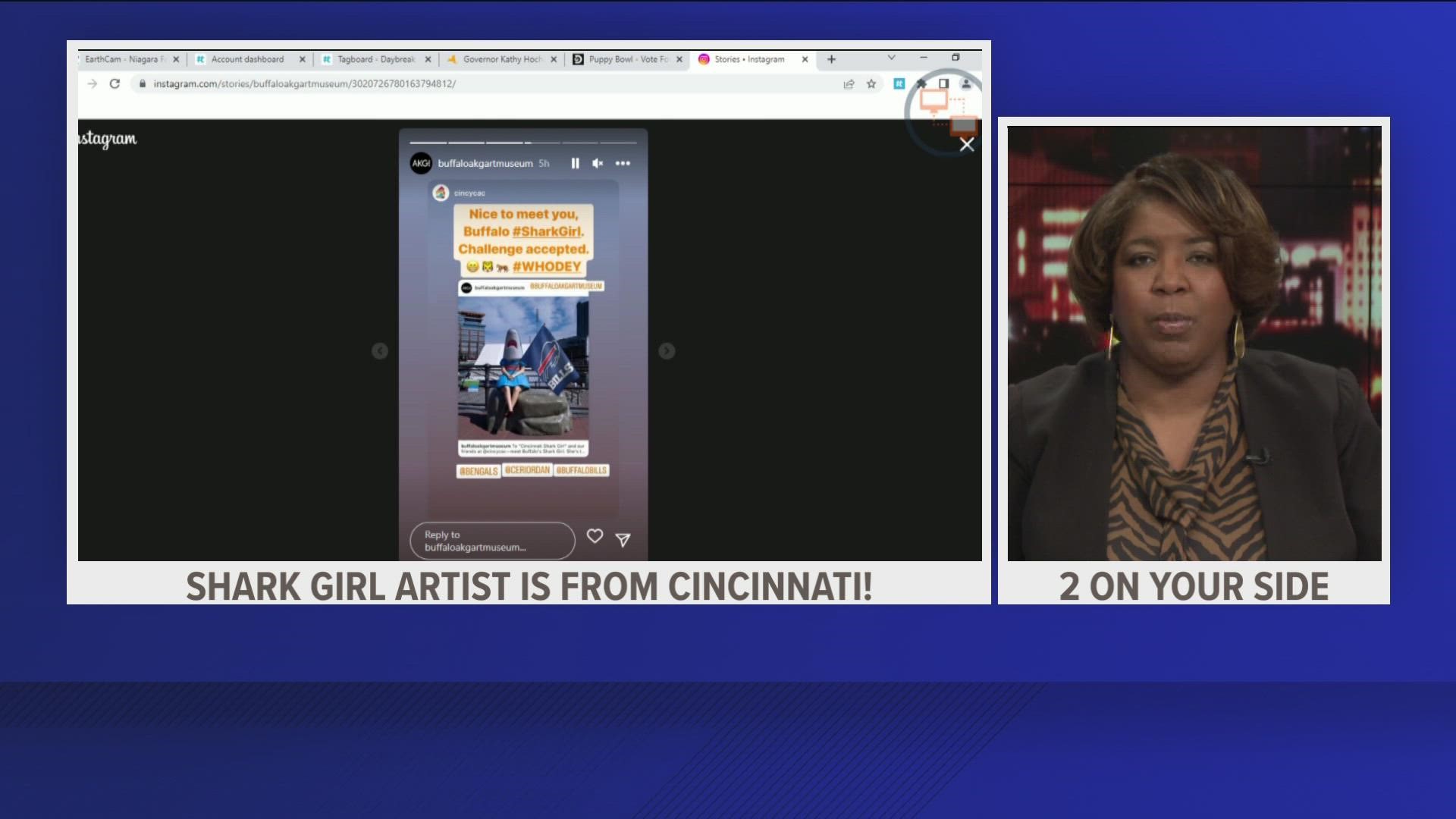Unmute the story audio
Image resolution: width=1456 pixels, height=819 pixels.
pos(598,163)
